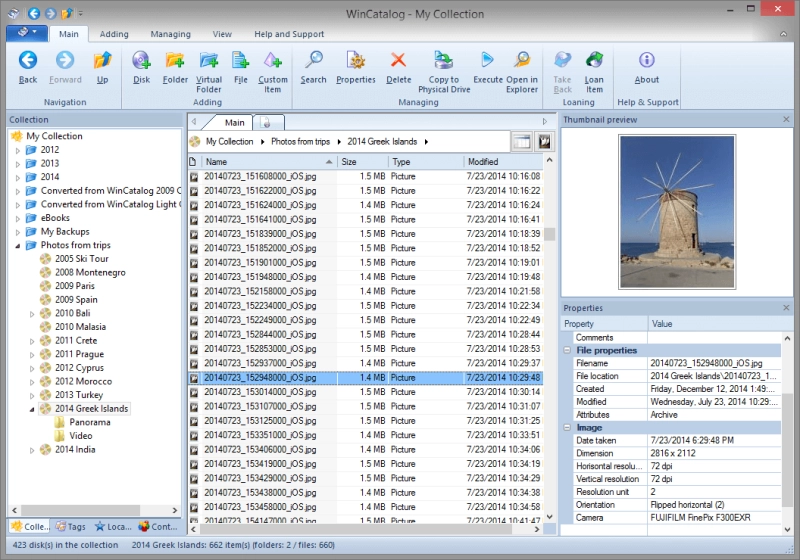Screen dimensions: 800x560
Task: Click the Back navigation icon in ribbon
Action: [x=28, y=60]
